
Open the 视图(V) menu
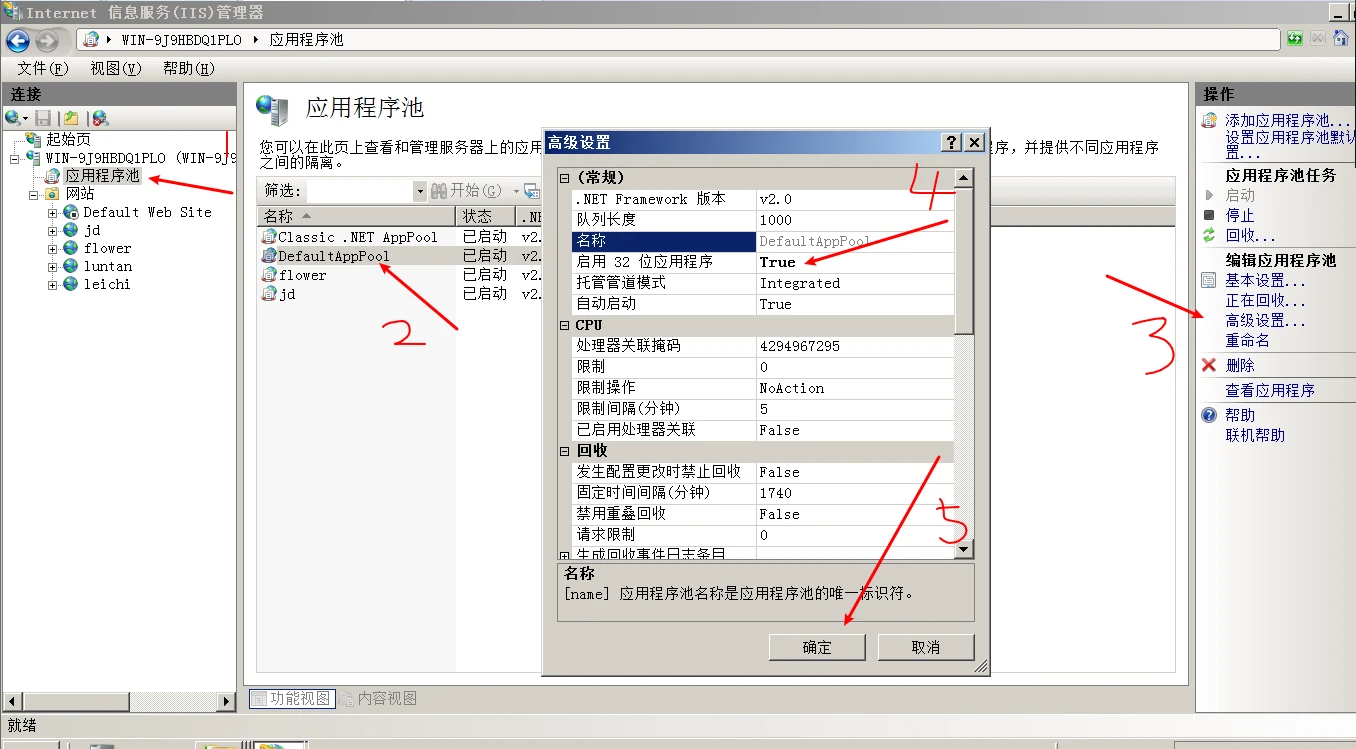pyautogui.click(x=116, y=68)
